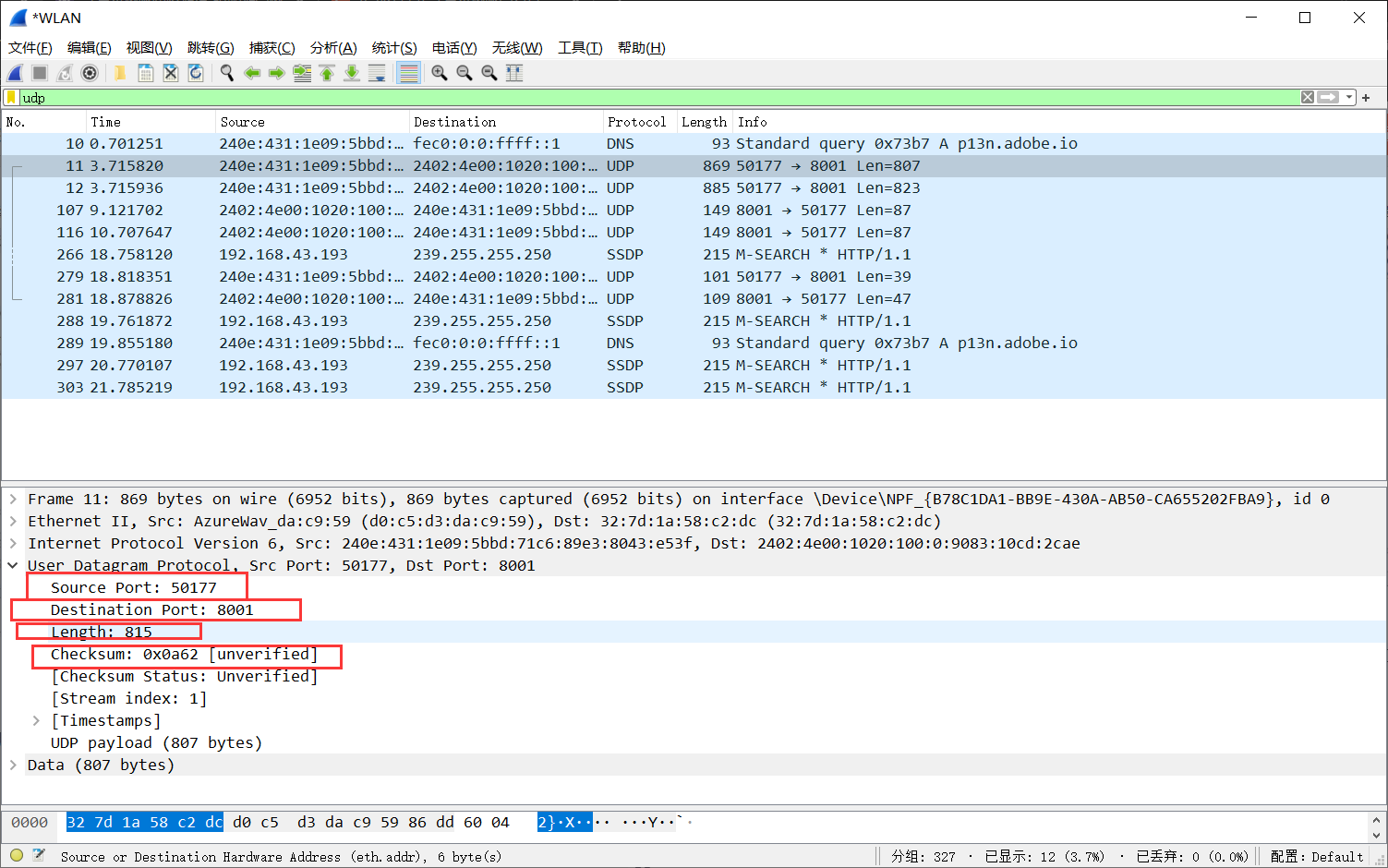Expand the [Timestamps] subtree
The width and height of the screenshot is (1388, 868).
pyautogui.click(x=36, y=720)
